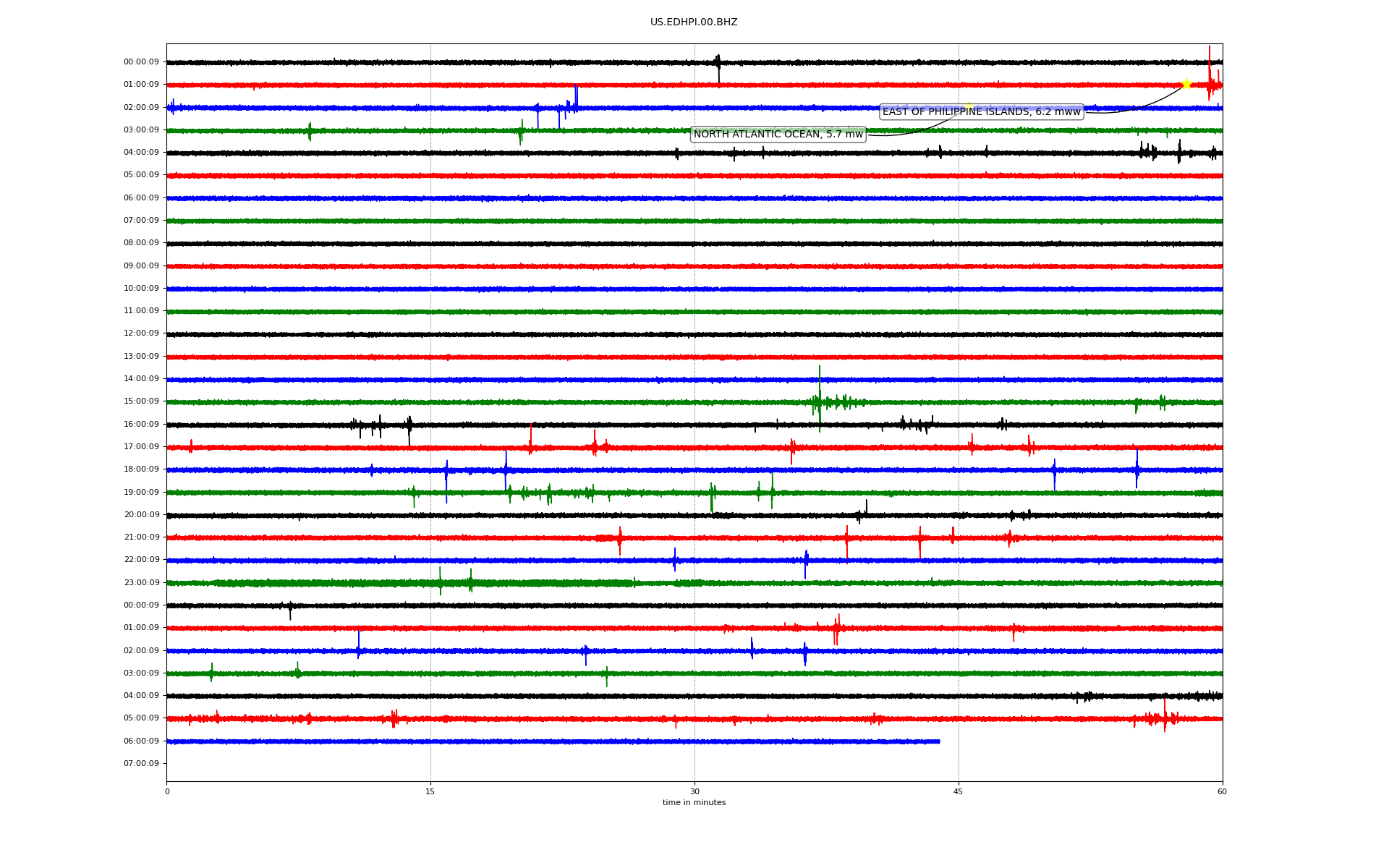Select the 20:00:09 time label
The width and height of the screenshot is (1389, 868).
141,514
